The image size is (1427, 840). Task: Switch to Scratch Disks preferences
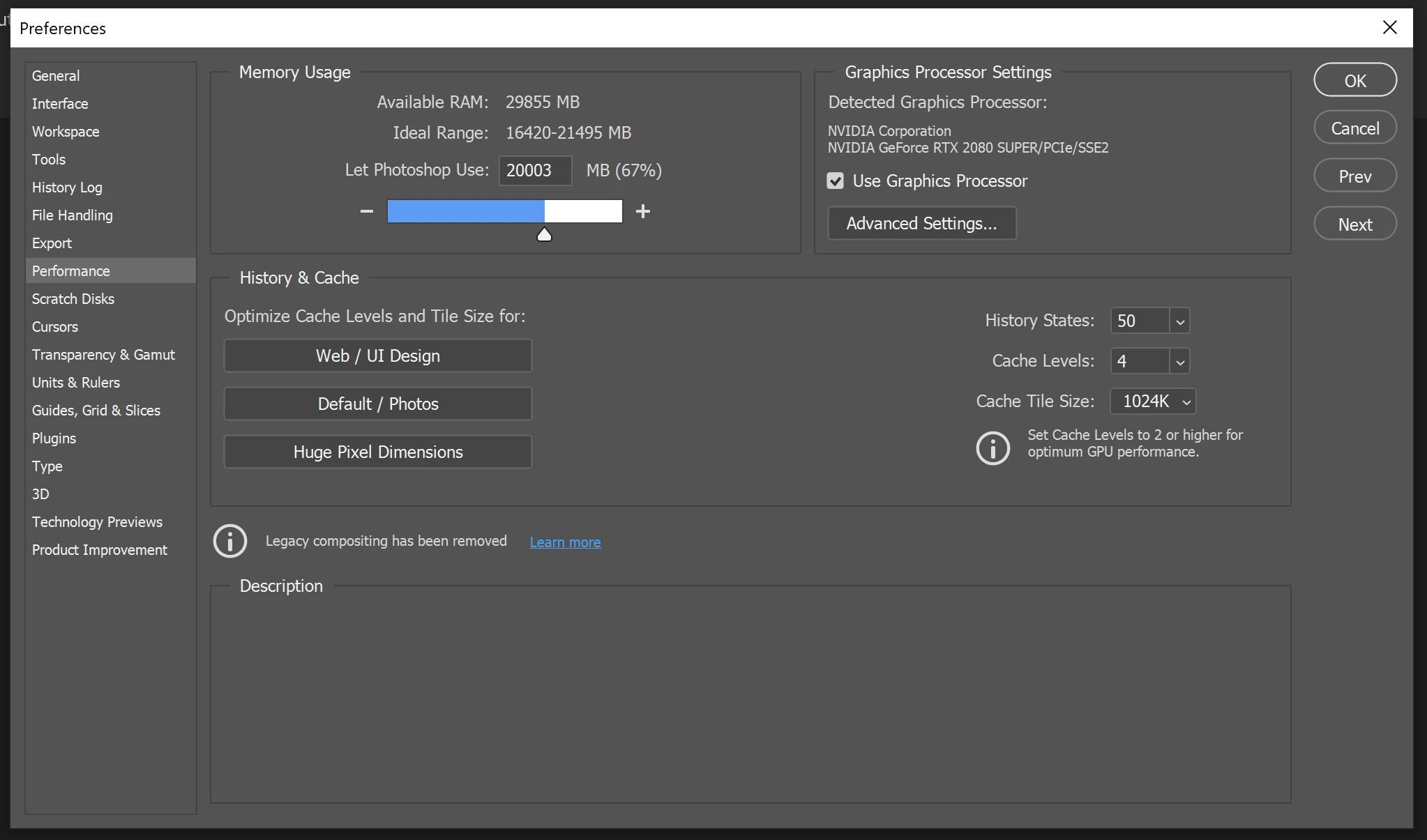pyautogui.click(x=73, y=299)
